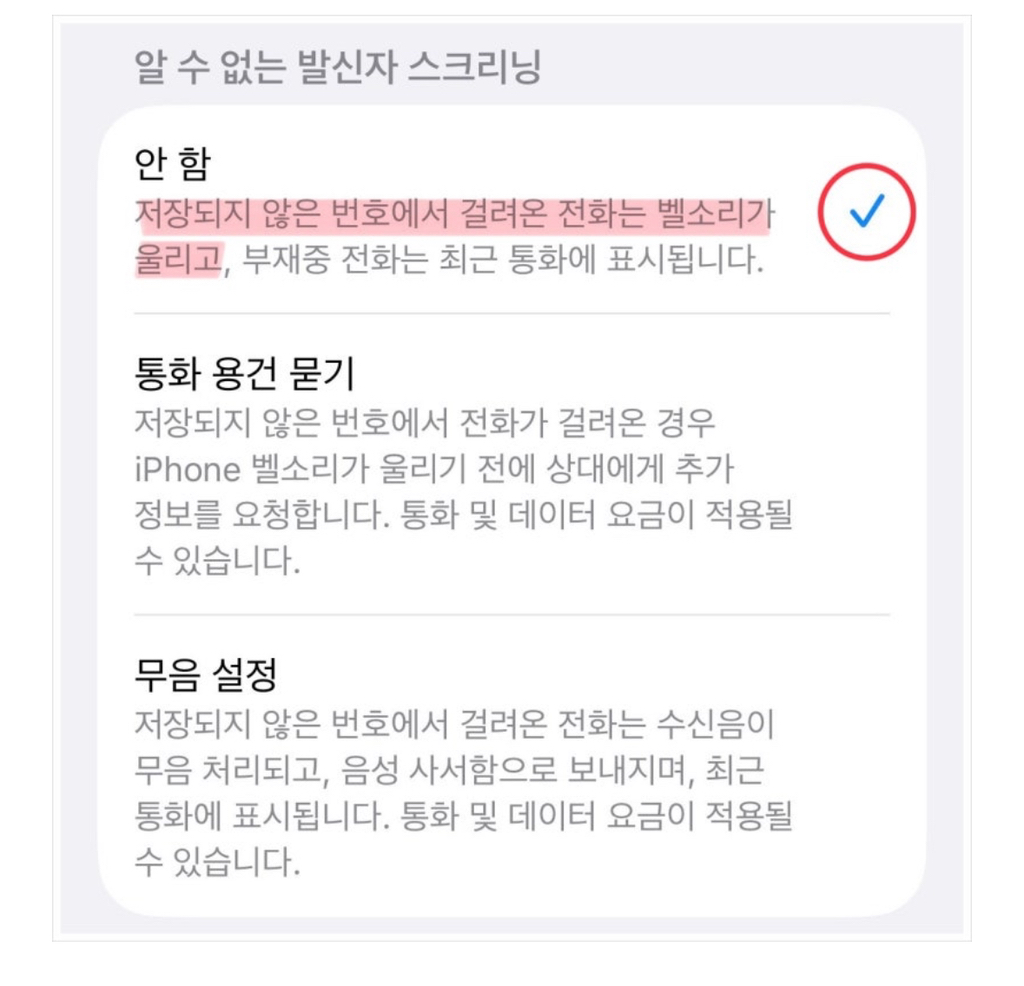Click 수신음이 text in 무음 설정 description
Screen dimensions: 1024x986
click(x=715, y=724)
